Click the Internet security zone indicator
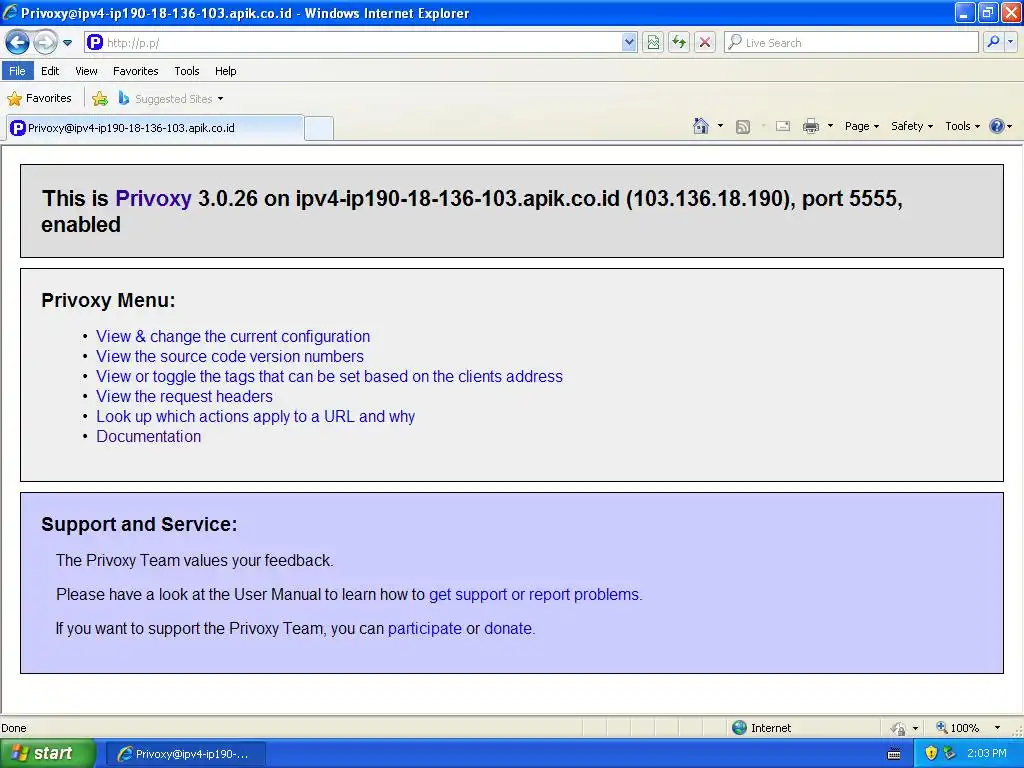 click(762, 728)
